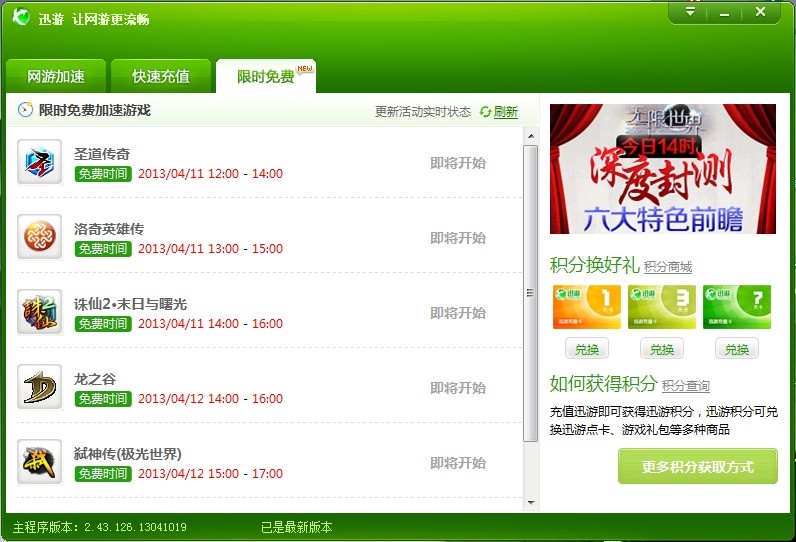796x542 pixels.
Task: Switch to the 快速充值 tab
Action: 160,76
